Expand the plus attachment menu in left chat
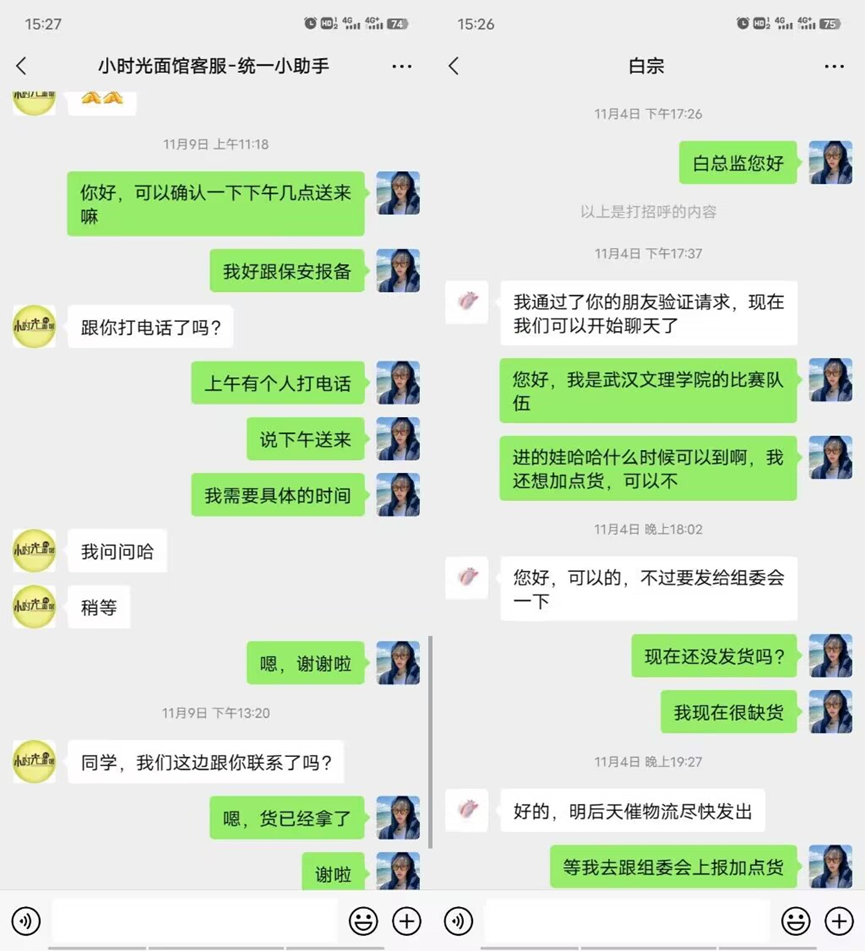Viewport: 865px width, 951px height. click(x=406, y=921)
